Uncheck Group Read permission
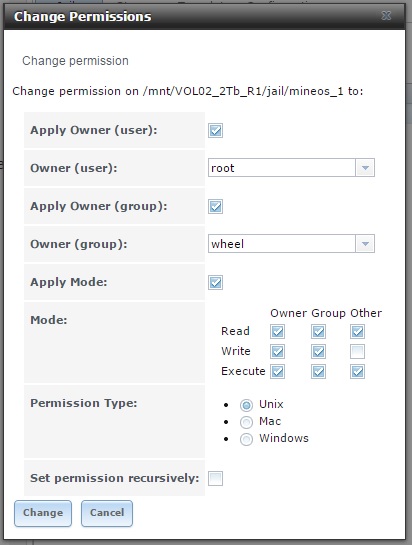This screenshot has height=545, width=412. click(318, 332)
